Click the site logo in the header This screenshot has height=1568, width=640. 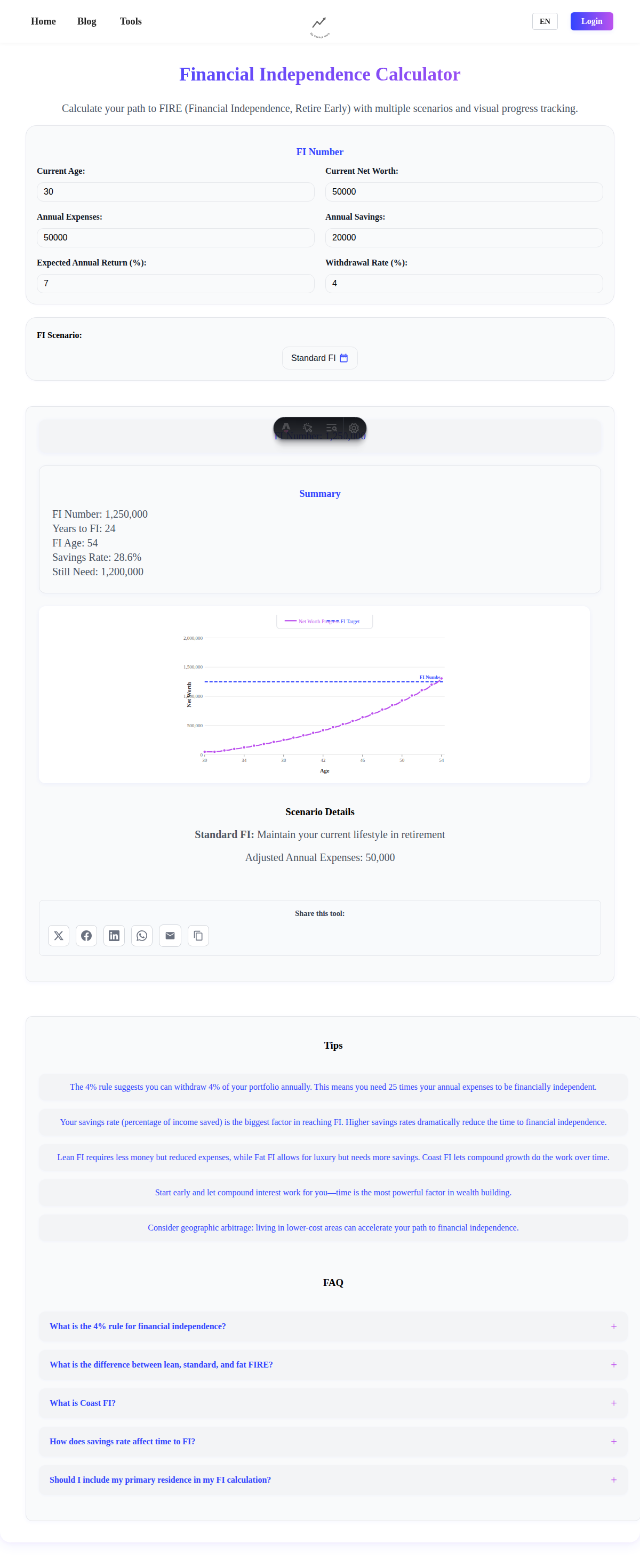pos(319,25)
